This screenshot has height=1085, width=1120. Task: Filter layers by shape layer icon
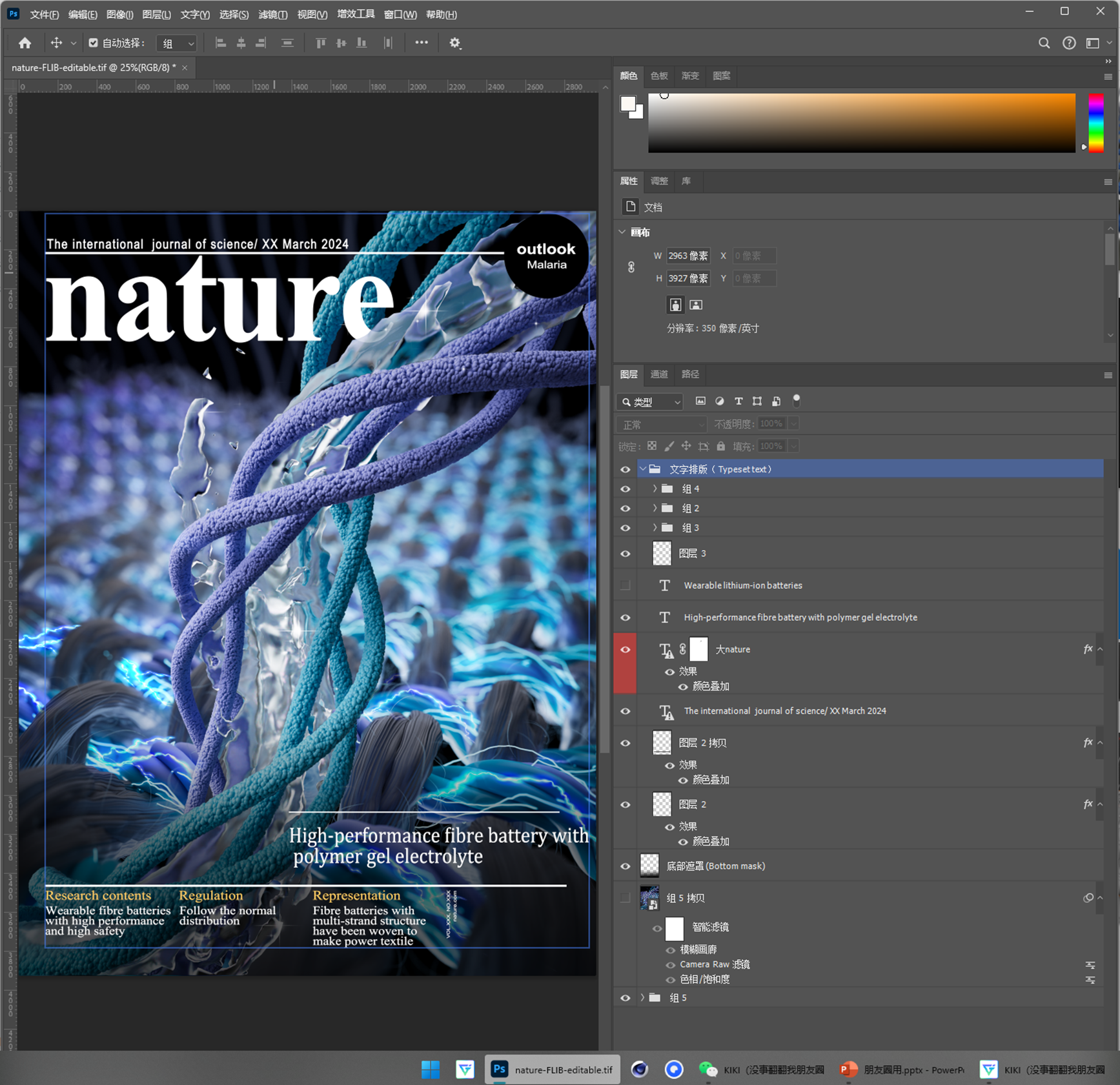[757, 401]
